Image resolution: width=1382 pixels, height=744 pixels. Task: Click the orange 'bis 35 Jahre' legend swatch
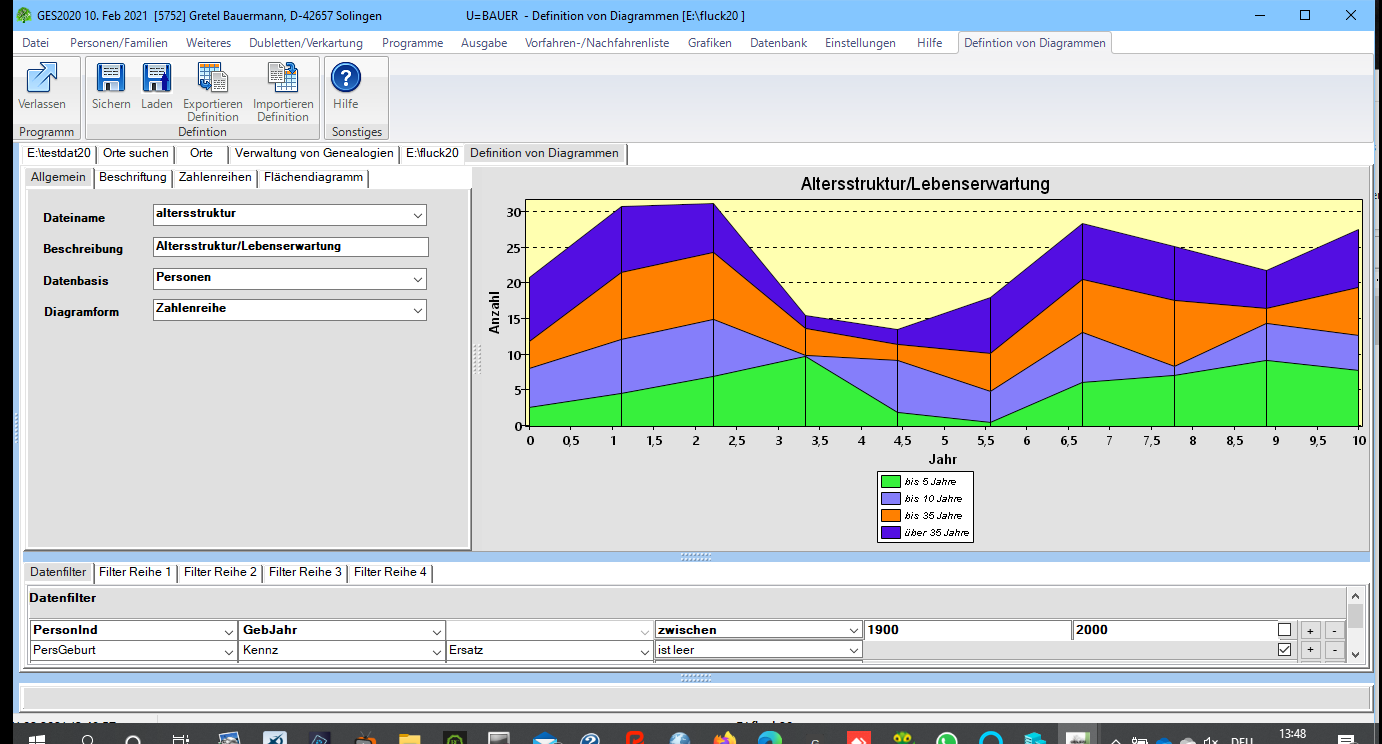[x=890, y=516]
